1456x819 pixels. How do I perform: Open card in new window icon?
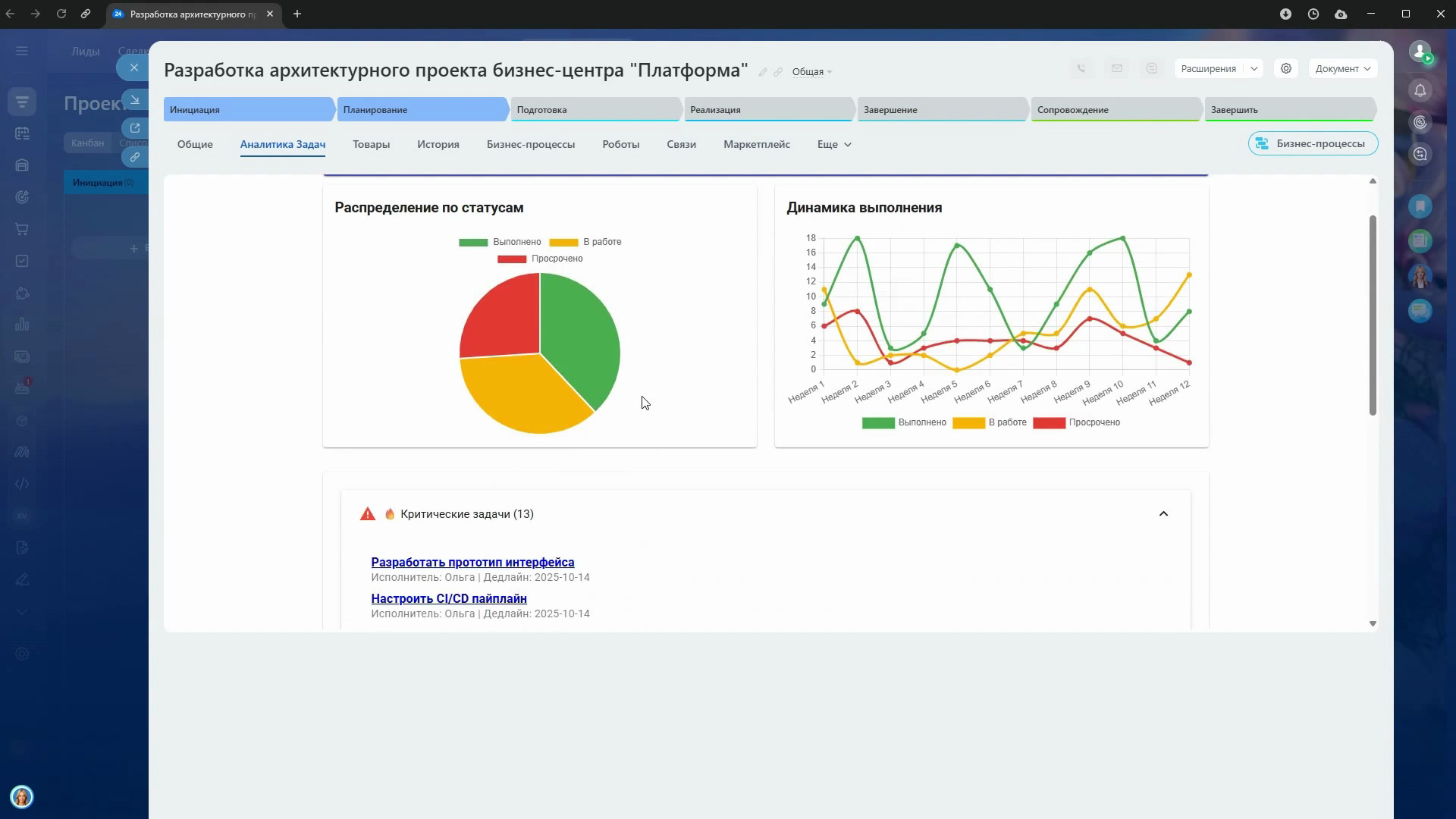(135, 128)
